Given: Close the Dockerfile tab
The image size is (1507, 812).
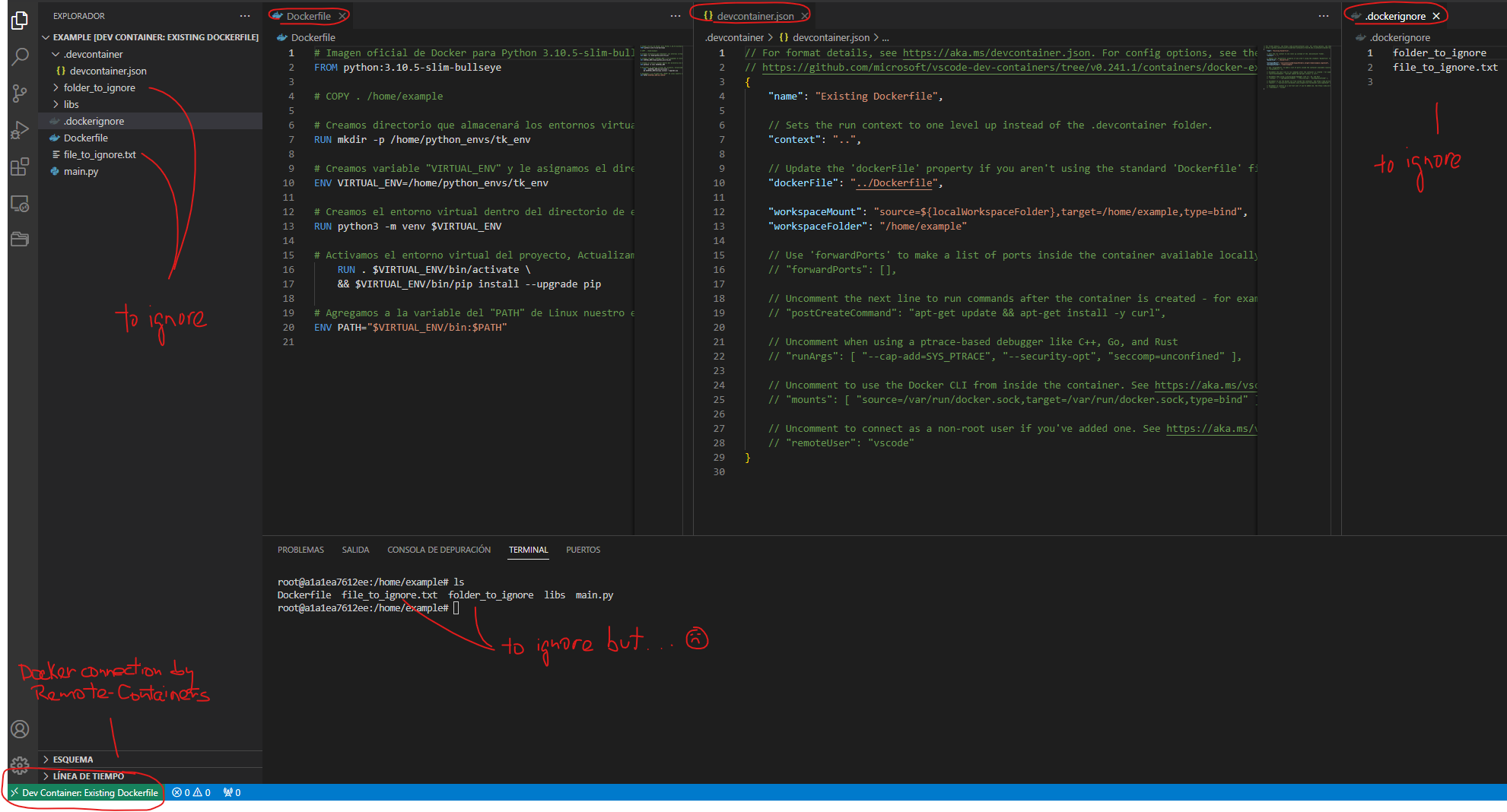Looking at the screenshot, I should pyautogui.click(x=342, y=16).
